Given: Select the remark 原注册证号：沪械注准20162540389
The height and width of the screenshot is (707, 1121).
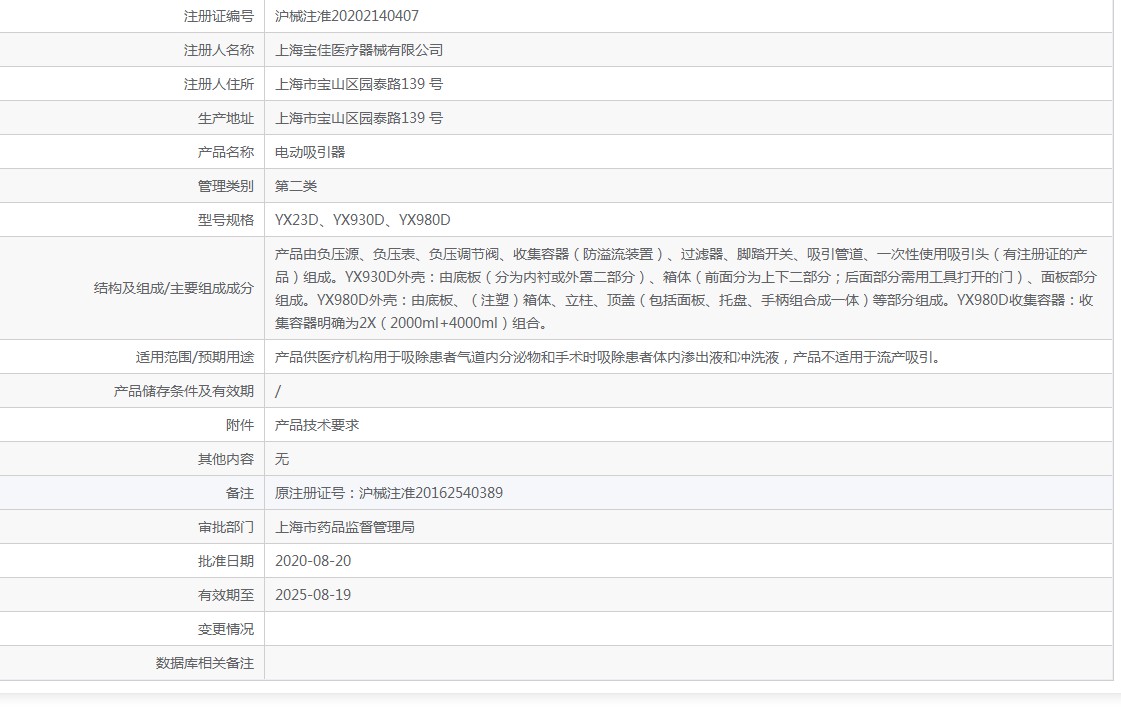Looking at the screenshot, I should 389,493.
